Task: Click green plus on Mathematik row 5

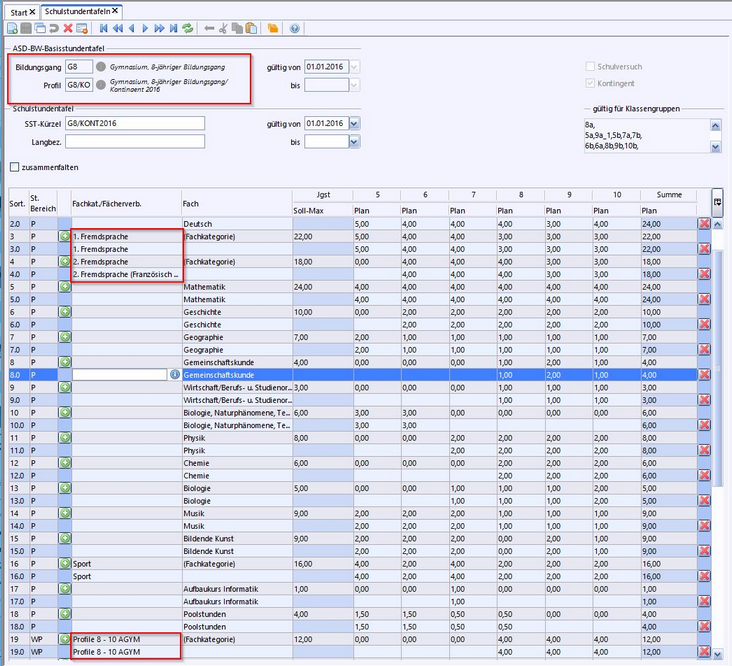Action: (65, 287)
